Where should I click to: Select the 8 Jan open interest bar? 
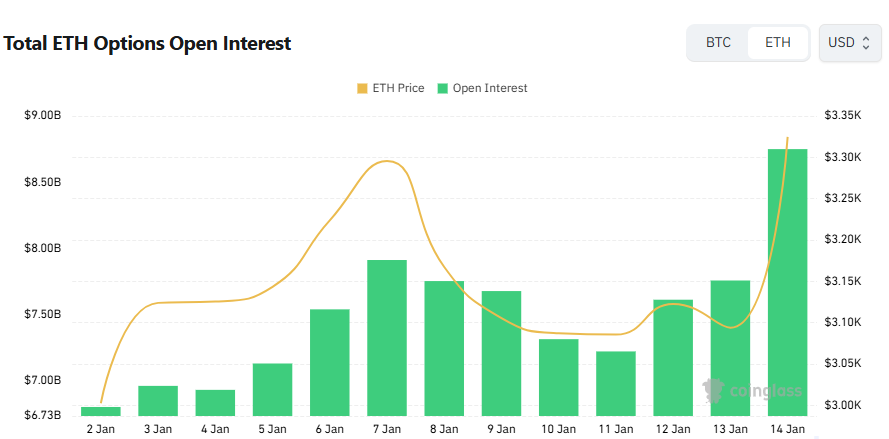(444, 348)
